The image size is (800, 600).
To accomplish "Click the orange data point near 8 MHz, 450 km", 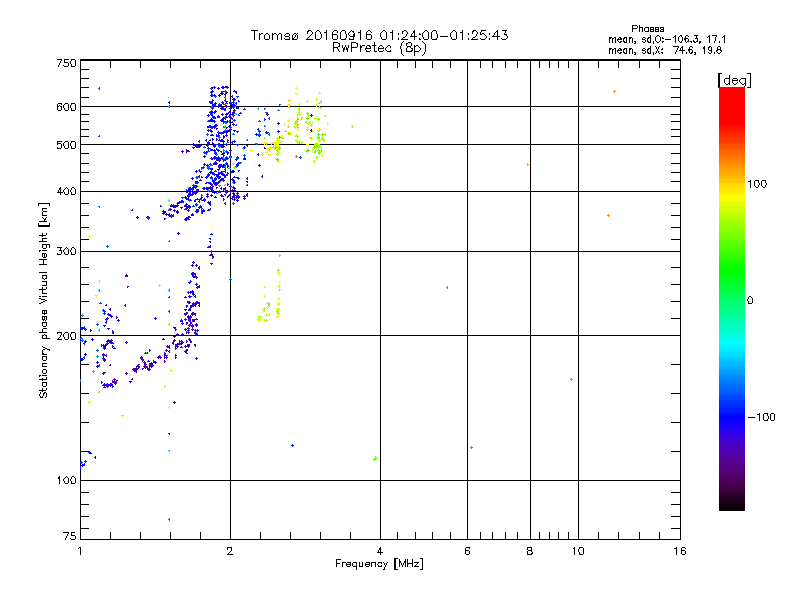I will [x=528, y=165].
